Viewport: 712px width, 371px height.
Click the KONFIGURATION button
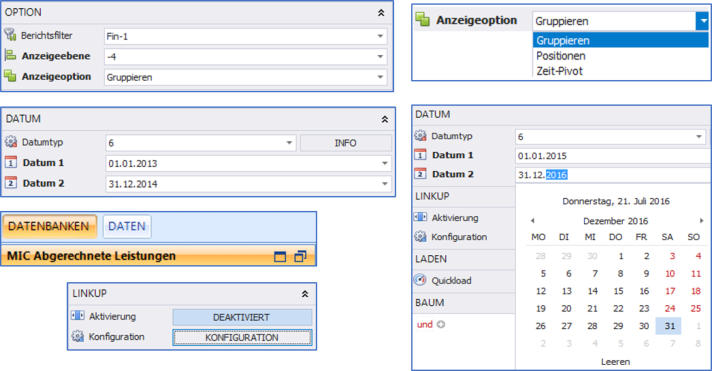(x=242, y=337)
